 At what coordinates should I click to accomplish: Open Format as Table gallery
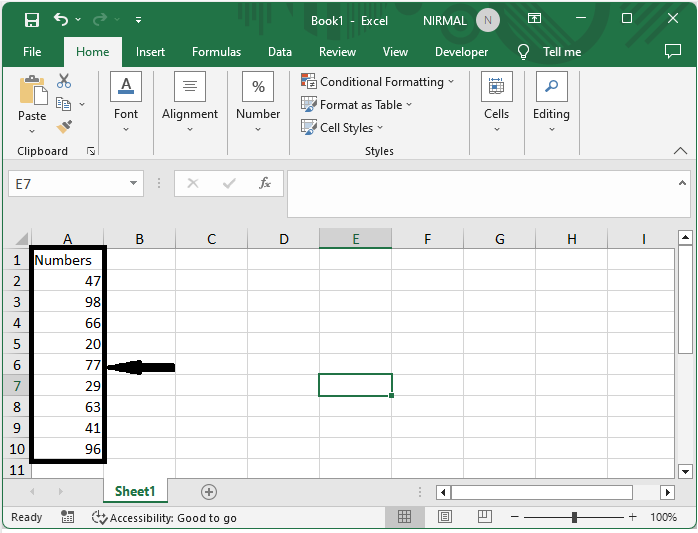point(357,105)
